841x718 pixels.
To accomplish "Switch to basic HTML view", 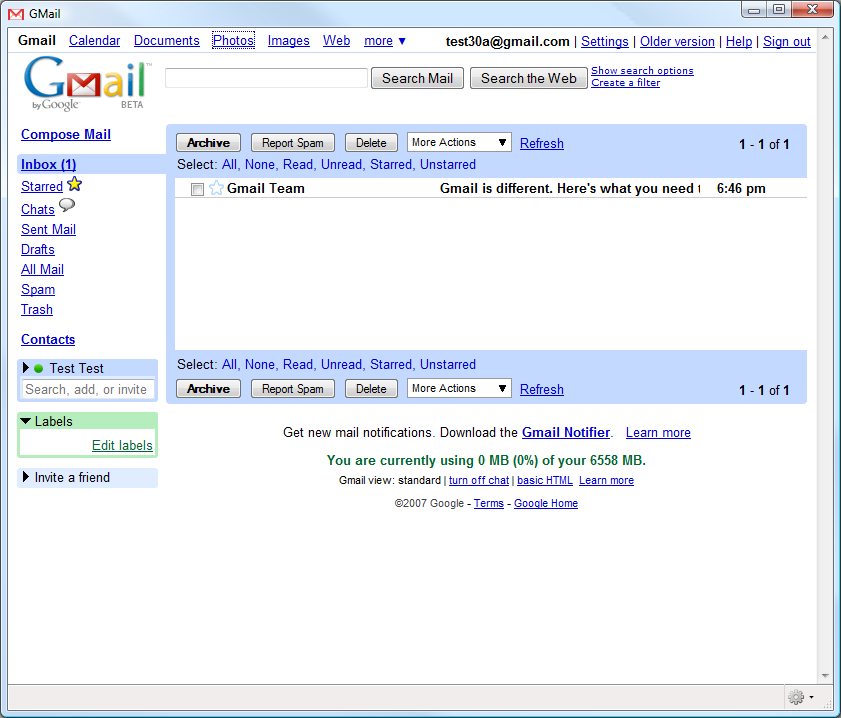I will coord(545,480).
